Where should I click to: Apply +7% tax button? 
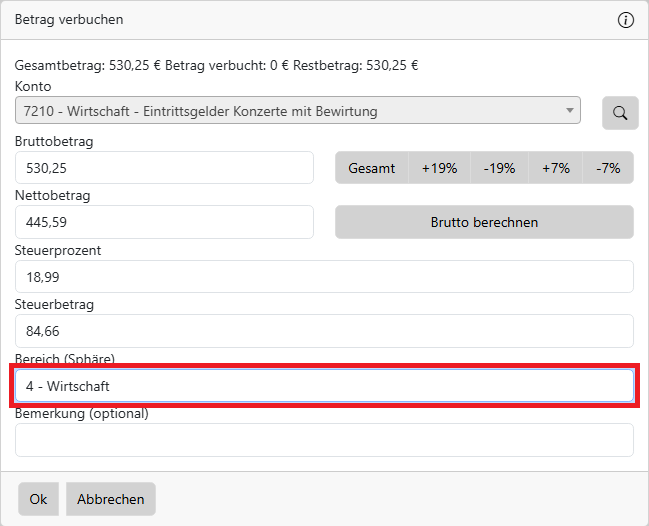556,169
